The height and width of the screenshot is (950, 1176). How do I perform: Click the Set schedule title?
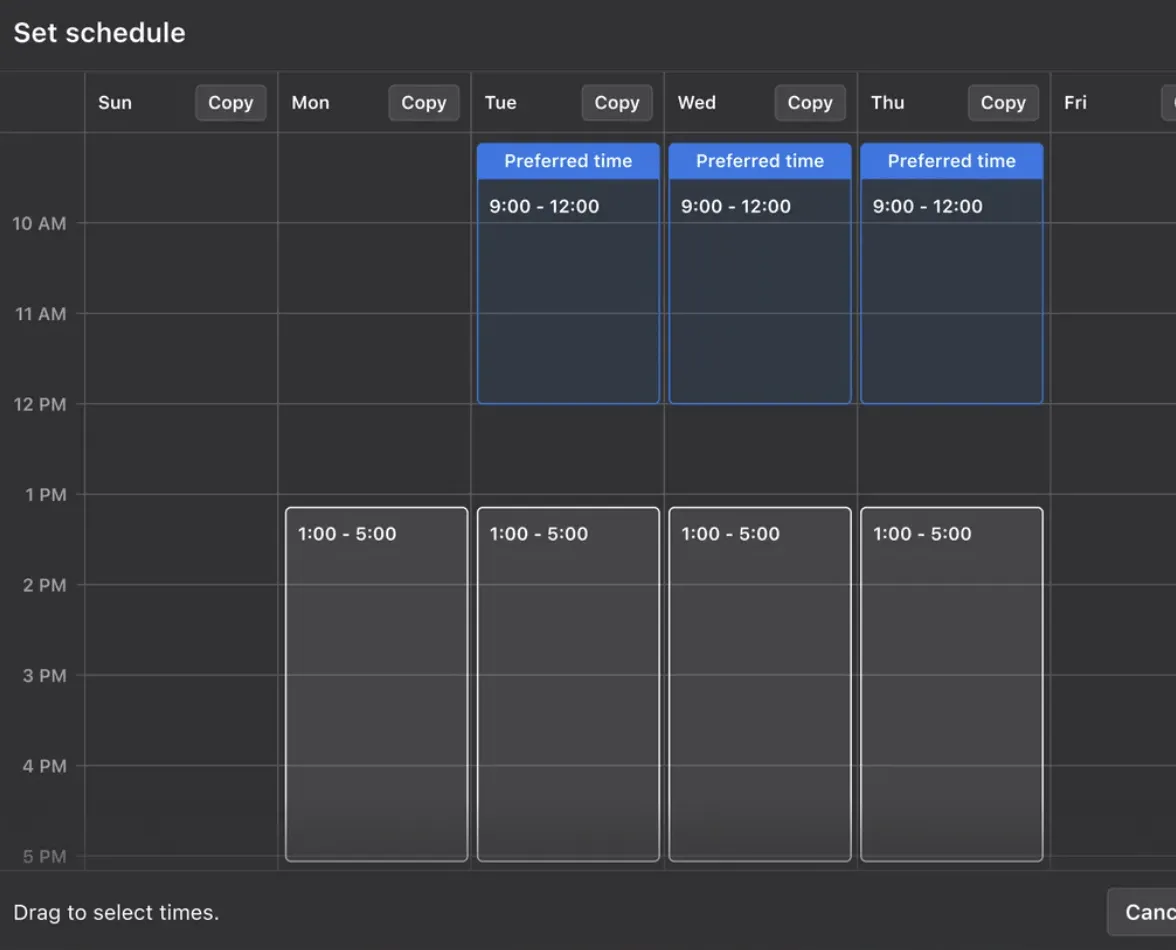100,33
